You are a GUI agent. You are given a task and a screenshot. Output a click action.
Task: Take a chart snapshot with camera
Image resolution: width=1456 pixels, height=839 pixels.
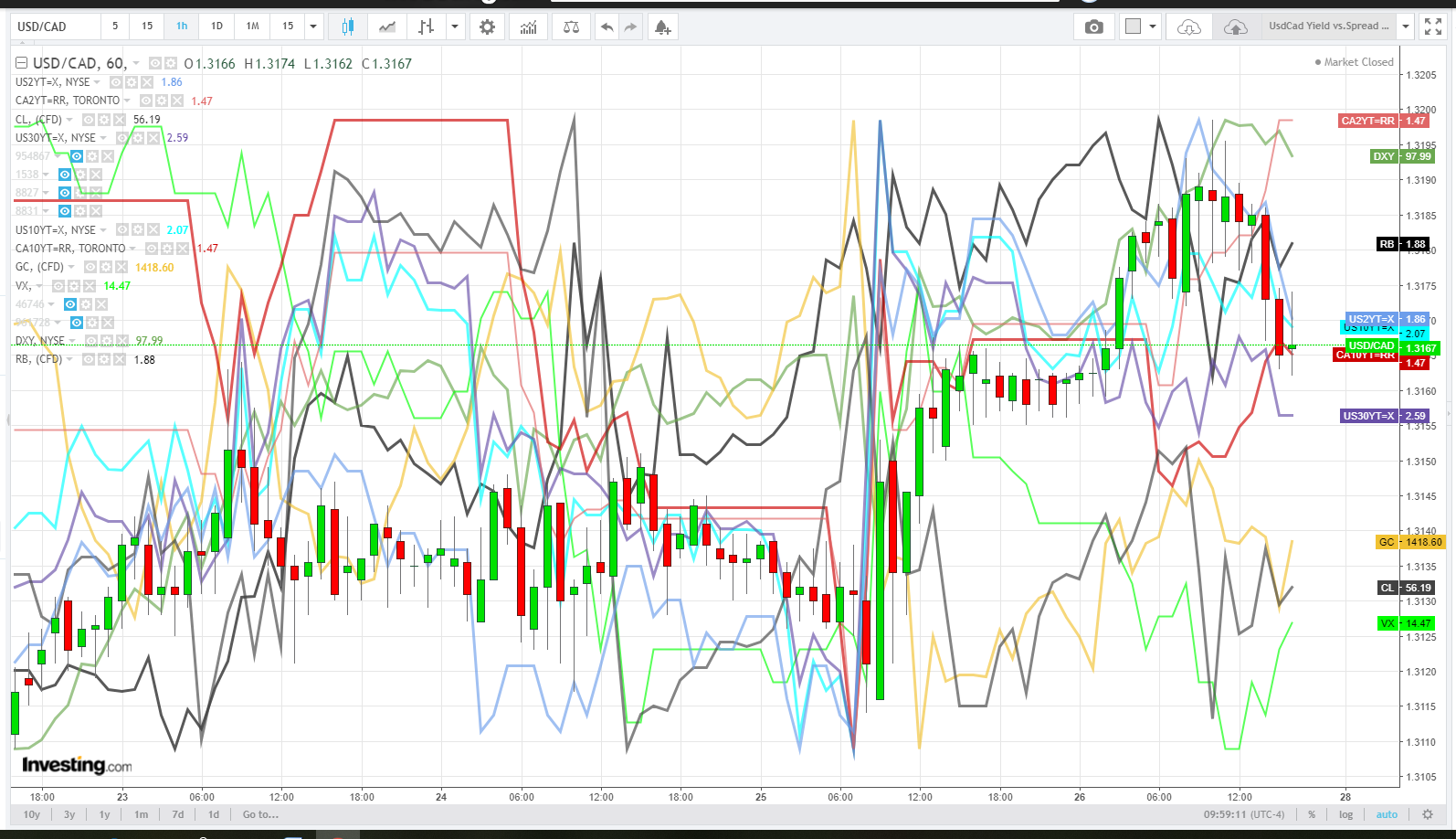tap(1093, 27)
